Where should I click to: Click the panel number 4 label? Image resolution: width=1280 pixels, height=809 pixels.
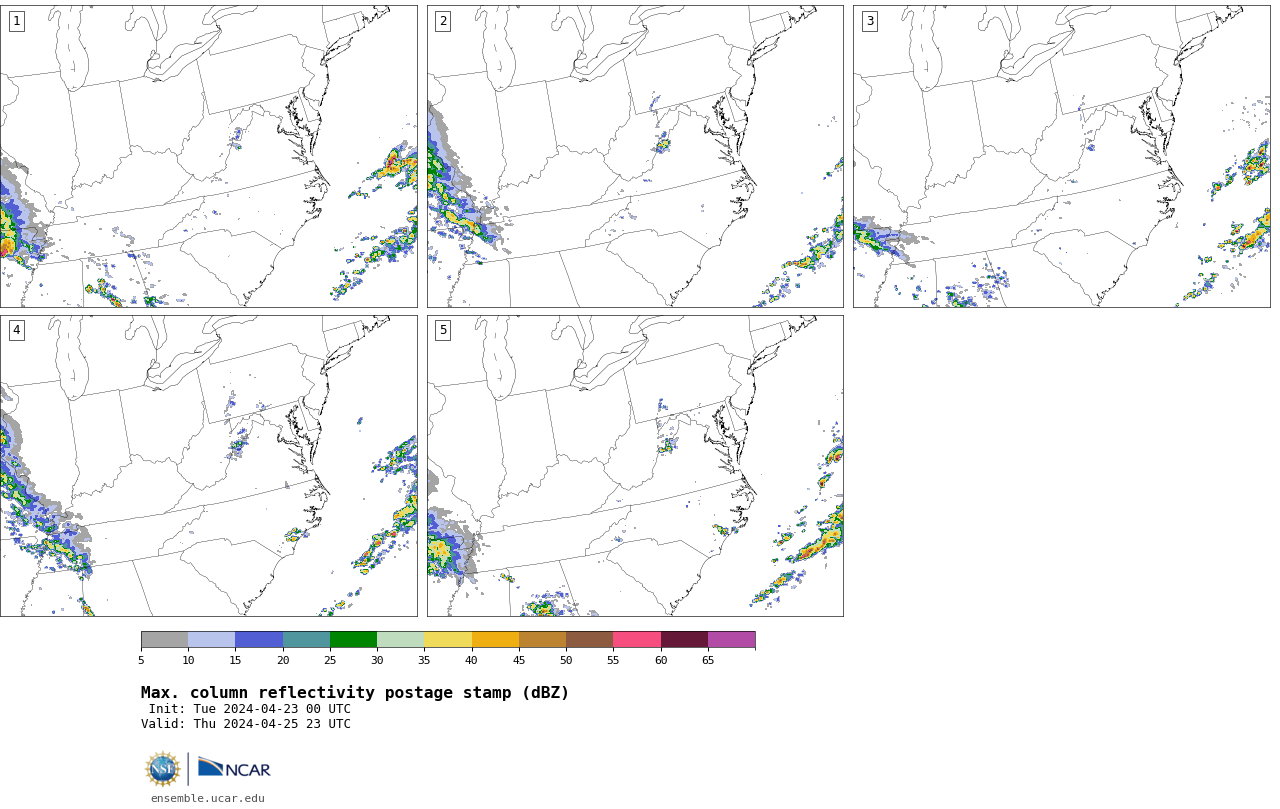[x=16, y=330]
